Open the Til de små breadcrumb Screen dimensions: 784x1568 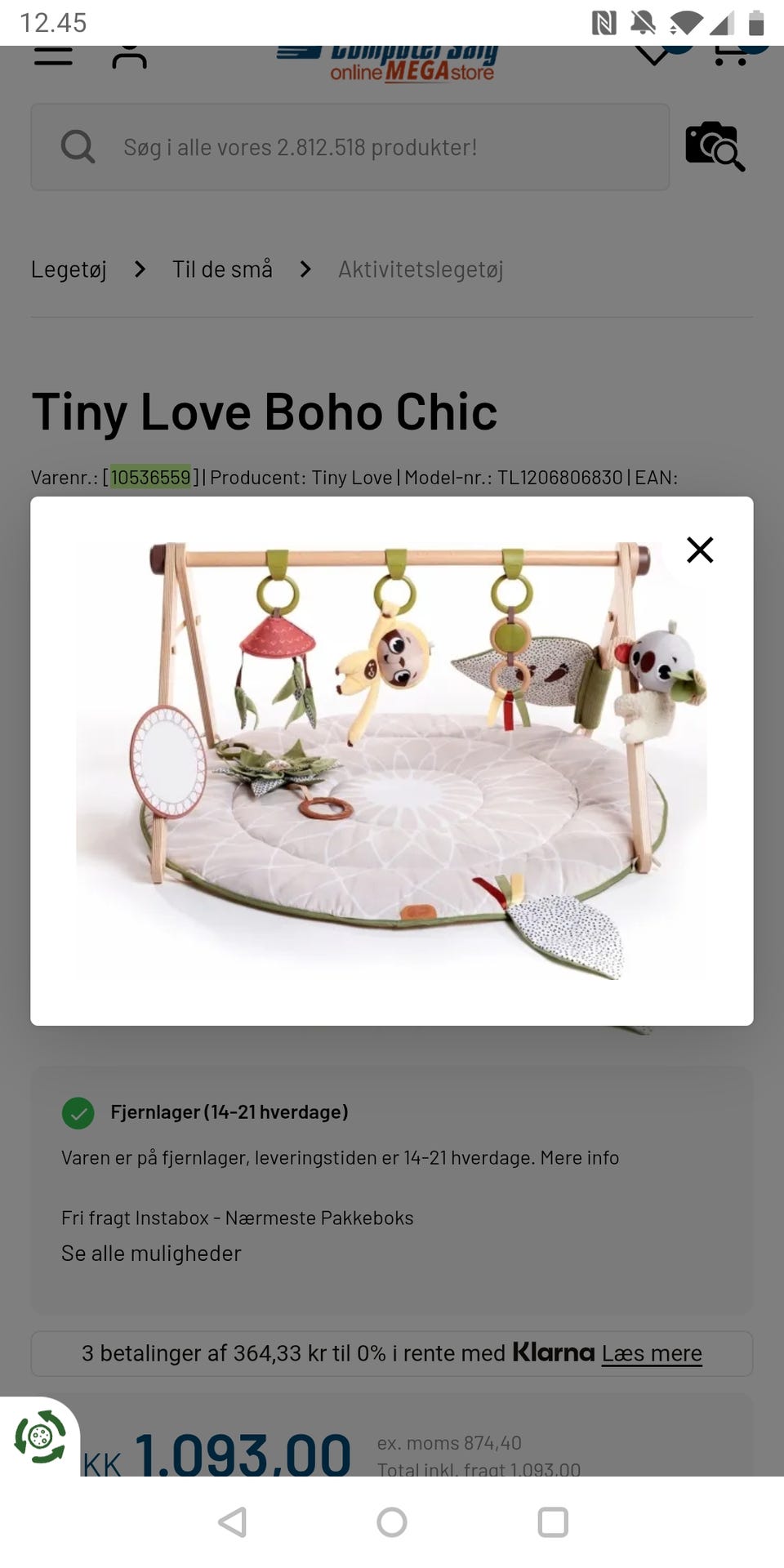(222, 269)
